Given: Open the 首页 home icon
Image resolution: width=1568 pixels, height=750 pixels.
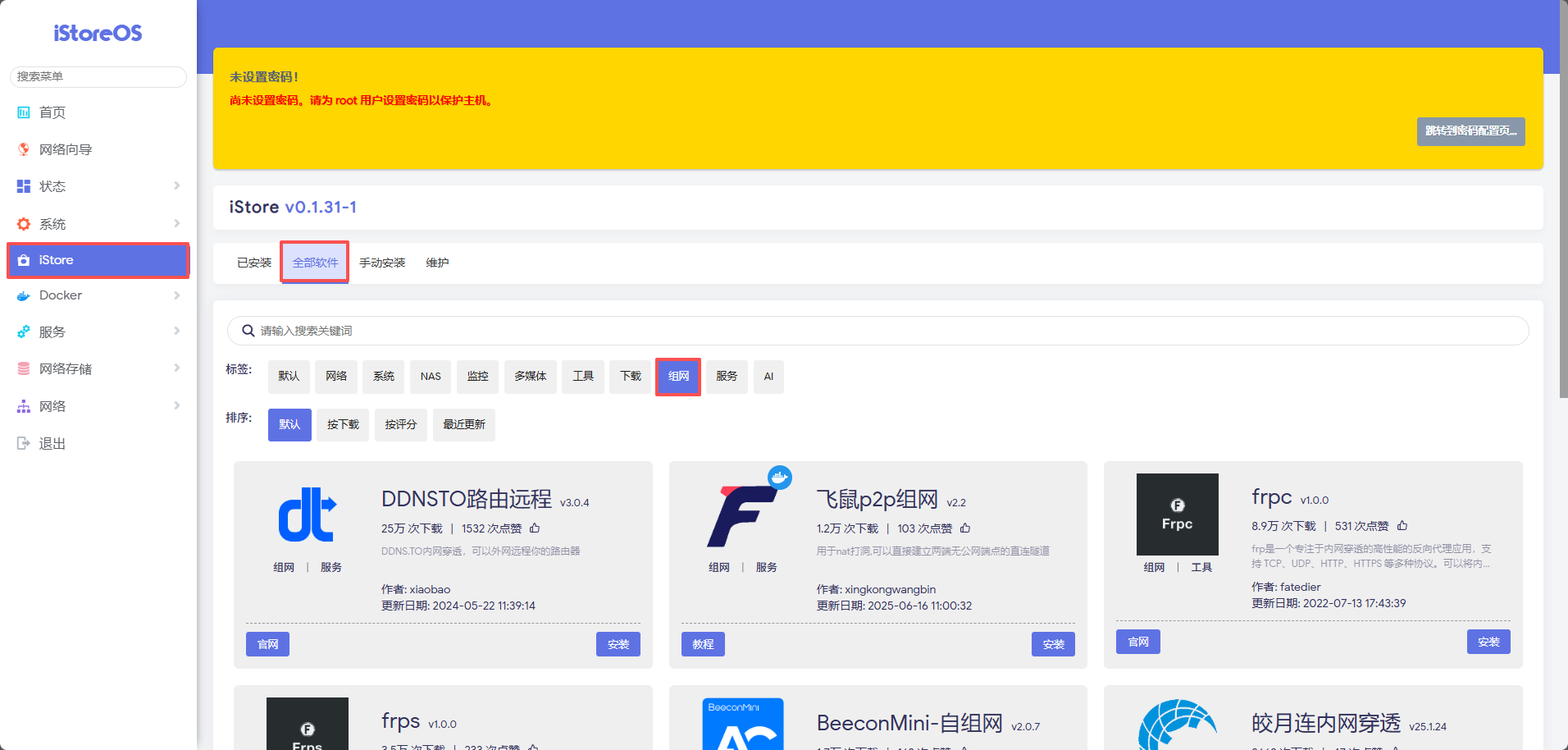Looking at the screenshot, I should 24,112.
